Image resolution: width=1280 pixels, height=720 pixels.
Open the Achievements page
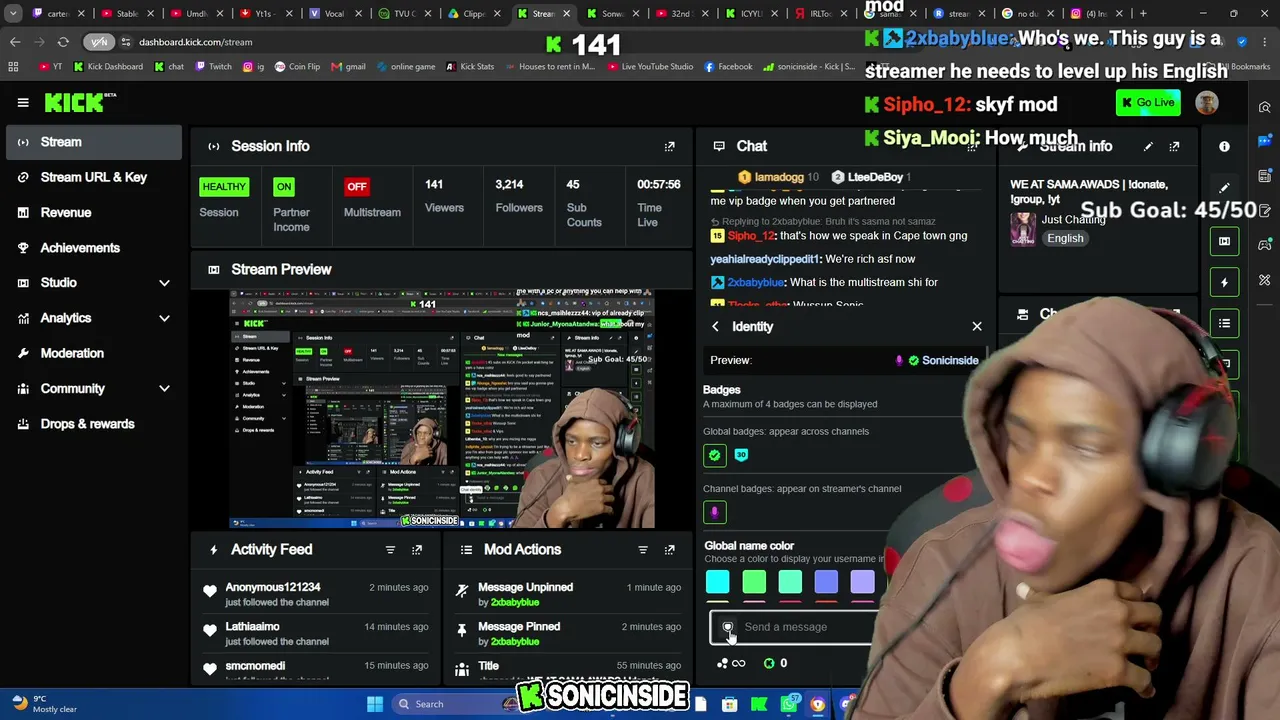[x=93, y=248]
